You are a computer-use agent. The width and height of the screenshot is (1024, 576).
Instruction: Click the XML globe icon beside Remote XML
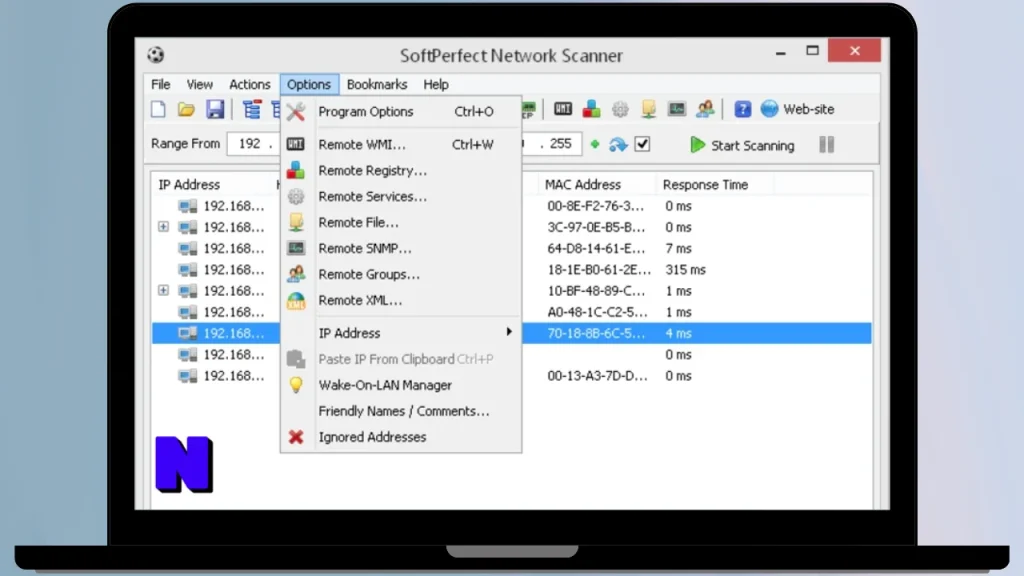(x=296, y=300)
